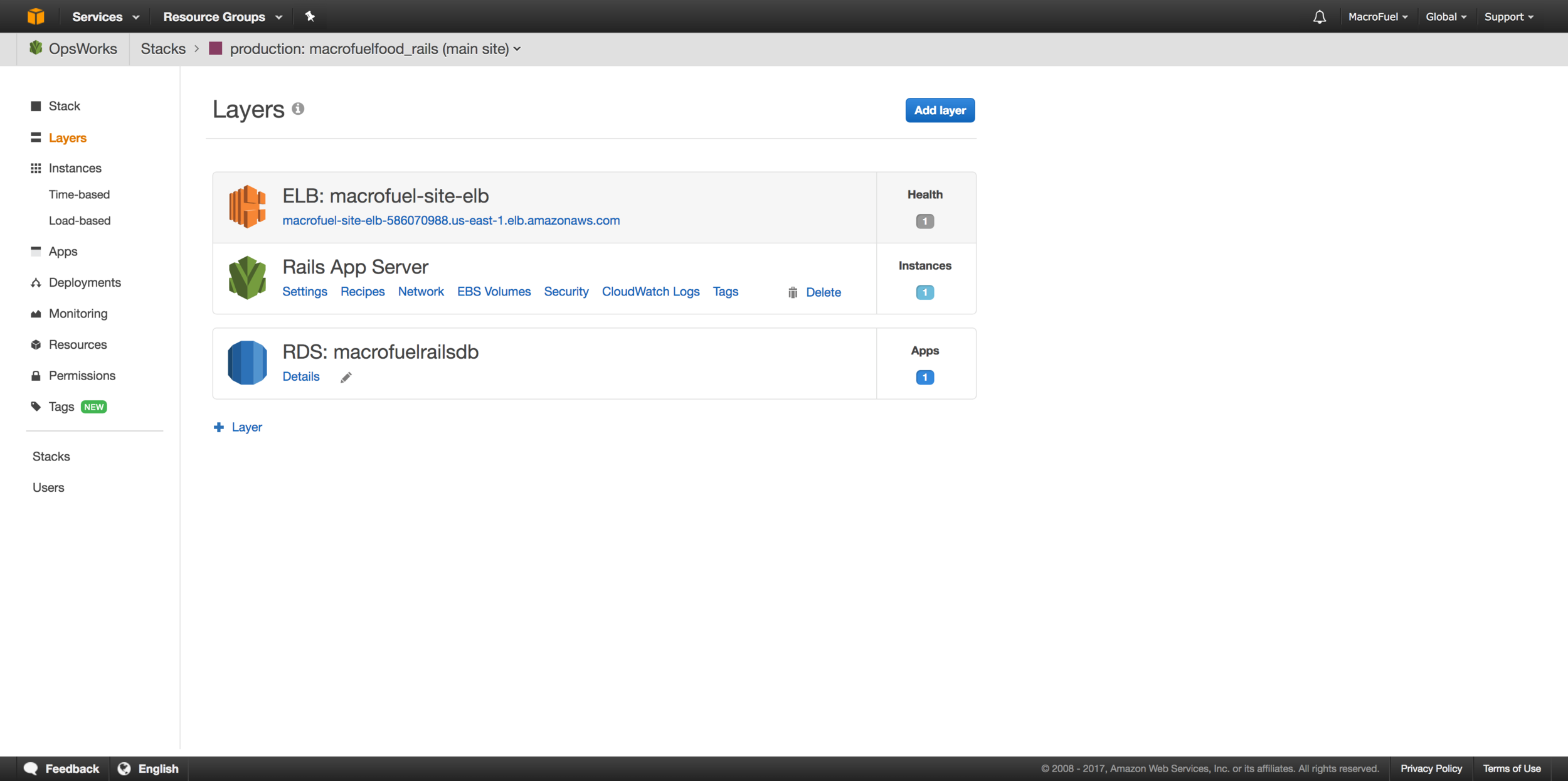The image size is (1568, 781).
Task: Open Monitoring page
Action: coord(78,314)
